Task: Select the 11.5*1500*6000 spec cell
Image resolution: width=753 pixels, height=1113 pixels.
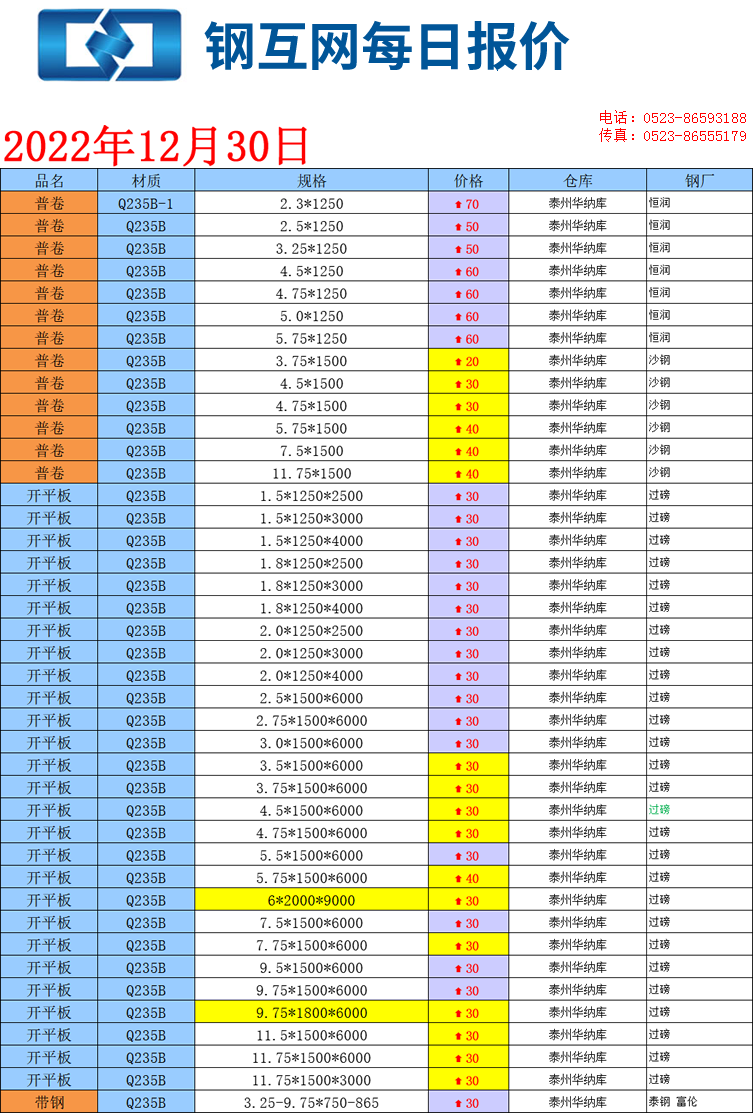Action: pos(312,1036)
